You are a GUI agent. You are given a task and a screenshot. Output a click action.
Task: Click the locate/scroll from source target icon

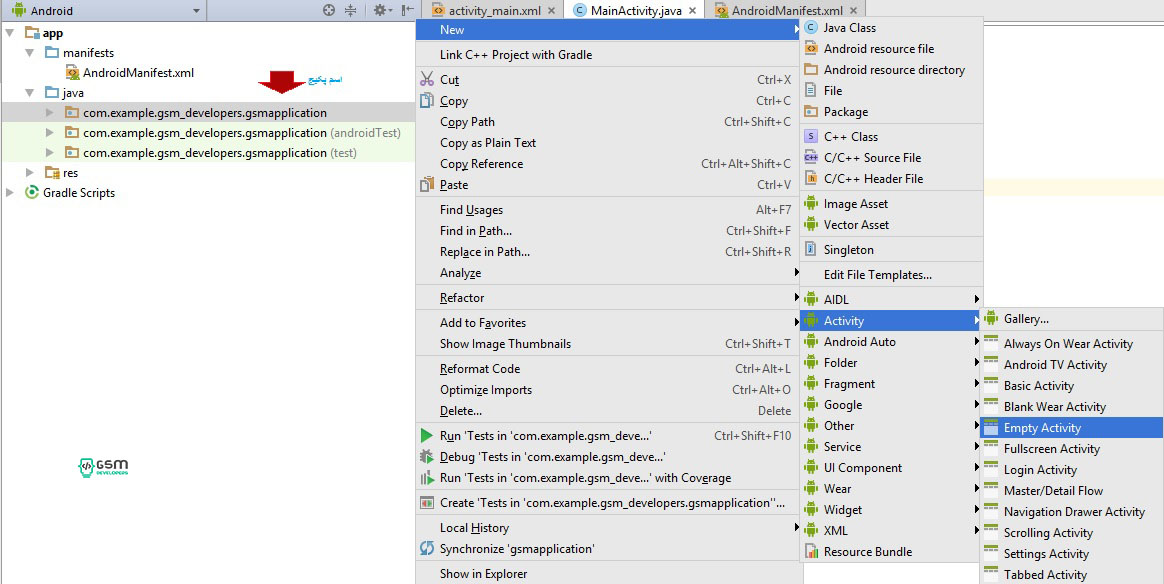[x=329, y=10]
